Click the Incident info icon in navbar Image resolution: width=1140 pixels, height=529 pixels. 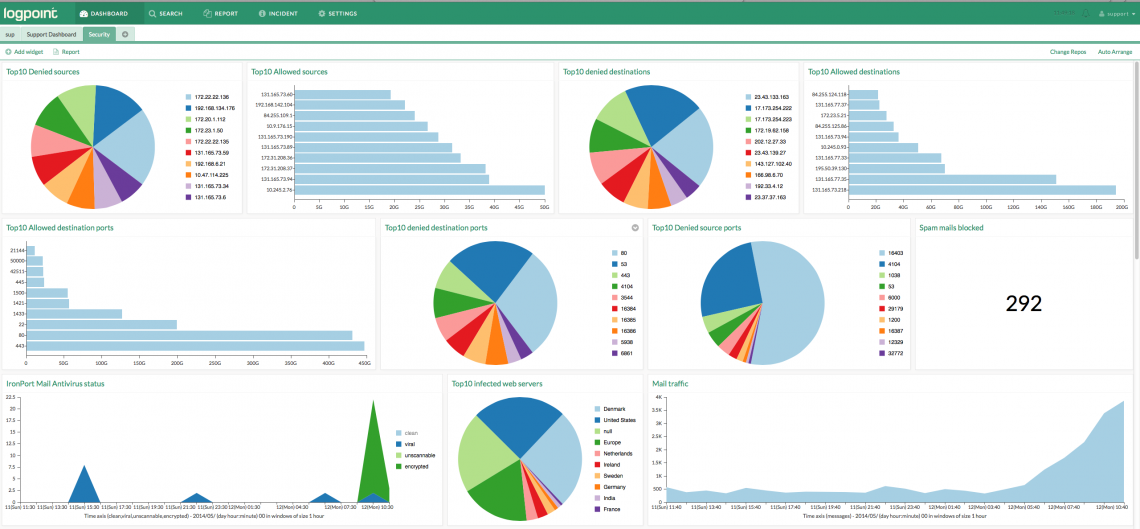(262, 14)
